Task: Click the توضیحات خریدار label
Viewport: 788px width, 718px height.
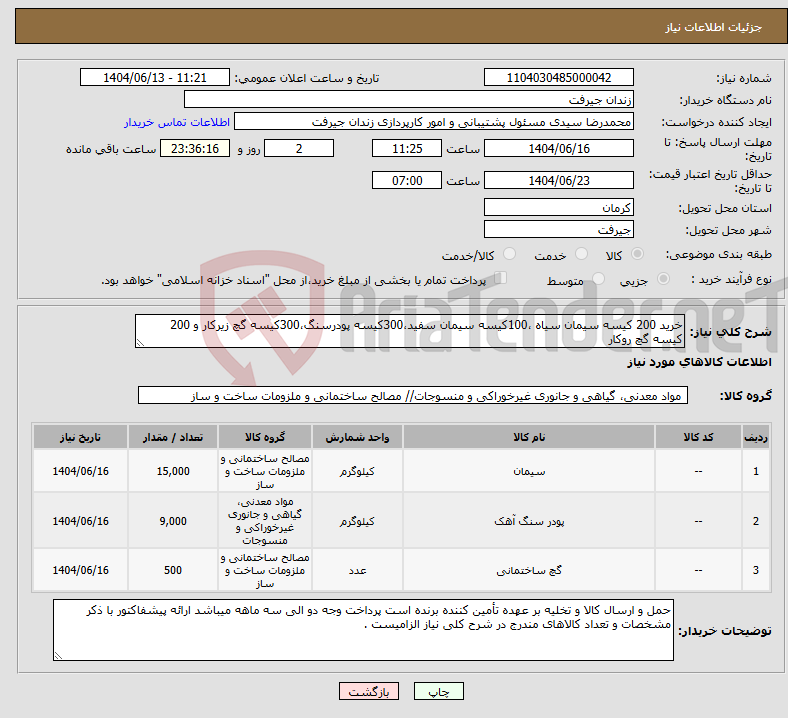Action: pos(725,631)
